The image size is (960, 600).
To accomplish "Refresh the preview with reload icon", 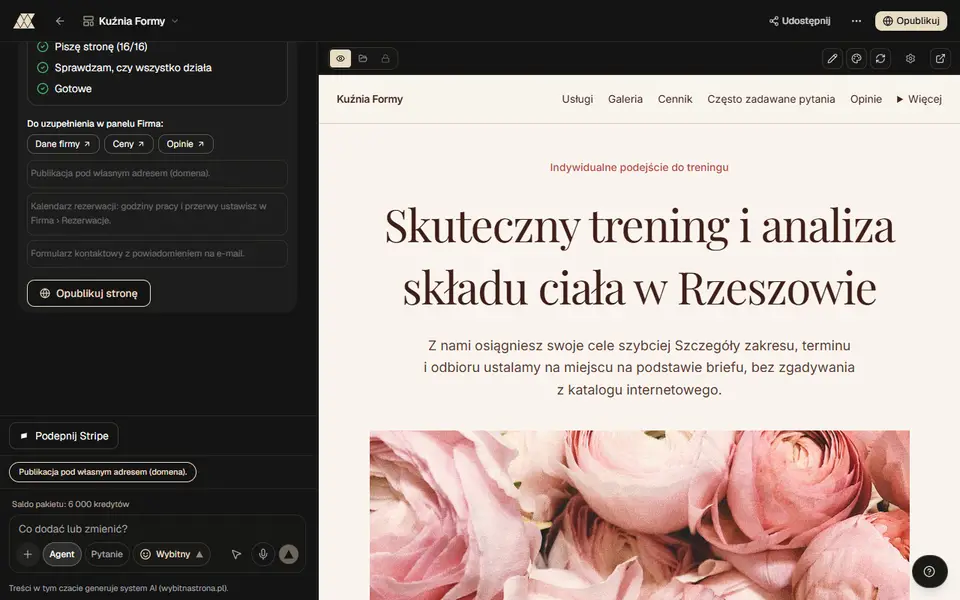I will [x=880, y=59].
